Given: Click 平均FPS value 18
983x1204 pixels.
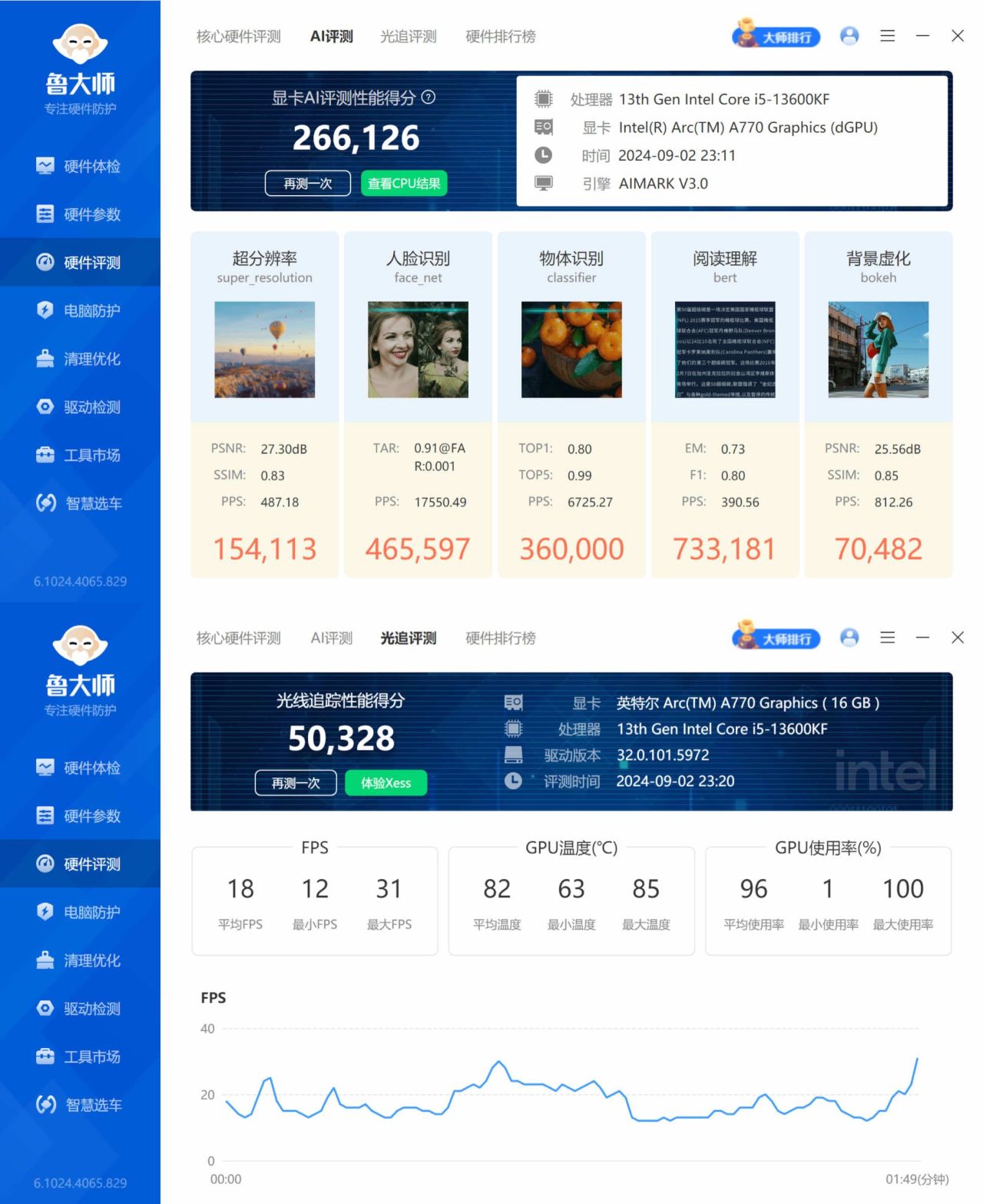Looking at the screenshot, I should point(240,889).
